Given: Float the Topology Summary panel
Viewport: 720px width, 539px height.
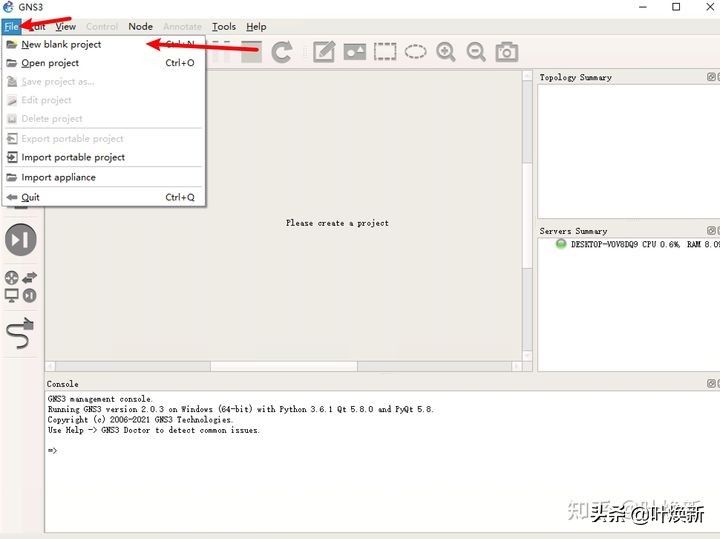Looking at the screenshot, I should 711,77.
